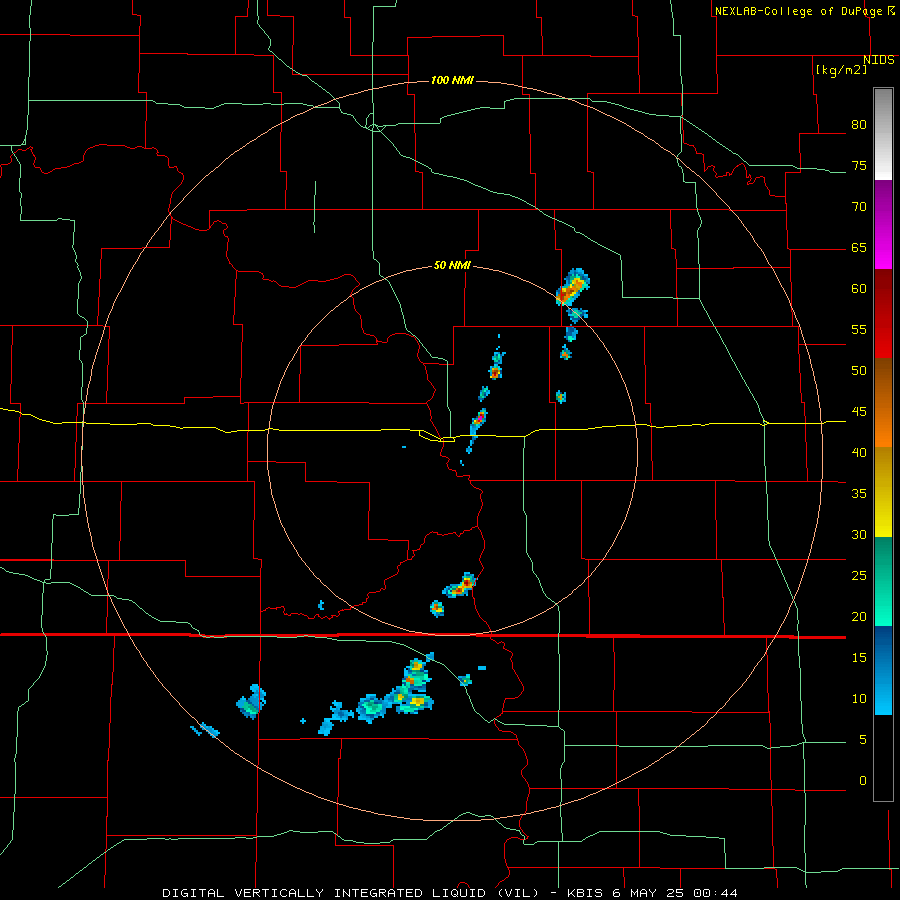Click the 6 MAY 25 date in caption
The width and height of the screenshot is (900, 900).
(x=651, y=893)
